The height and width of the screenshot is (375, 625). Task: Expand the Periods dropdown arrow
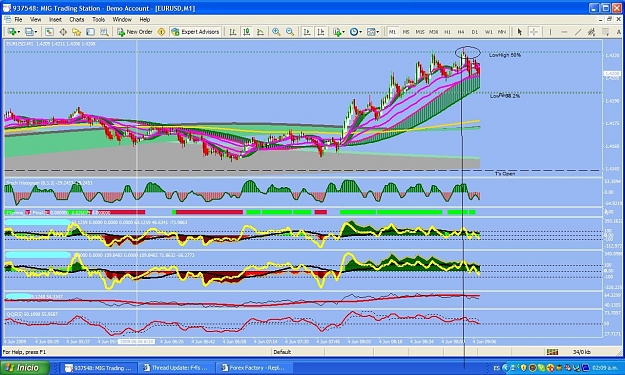point(360,32)
